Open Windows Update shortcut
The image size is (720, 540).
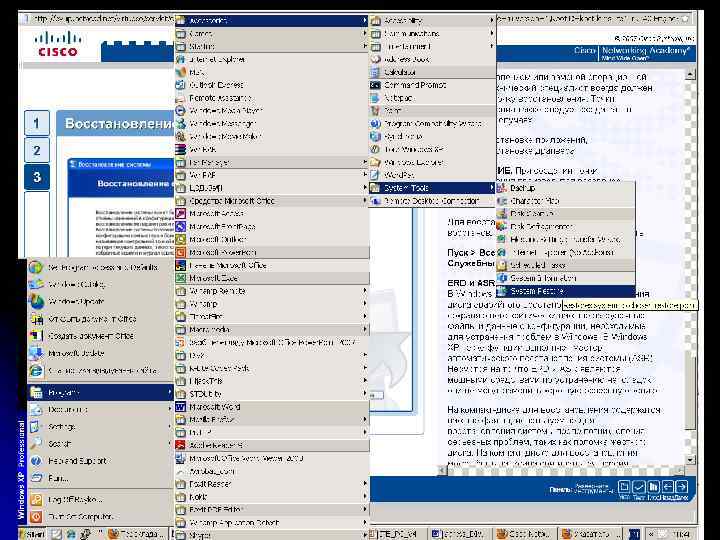coord(101,302)
